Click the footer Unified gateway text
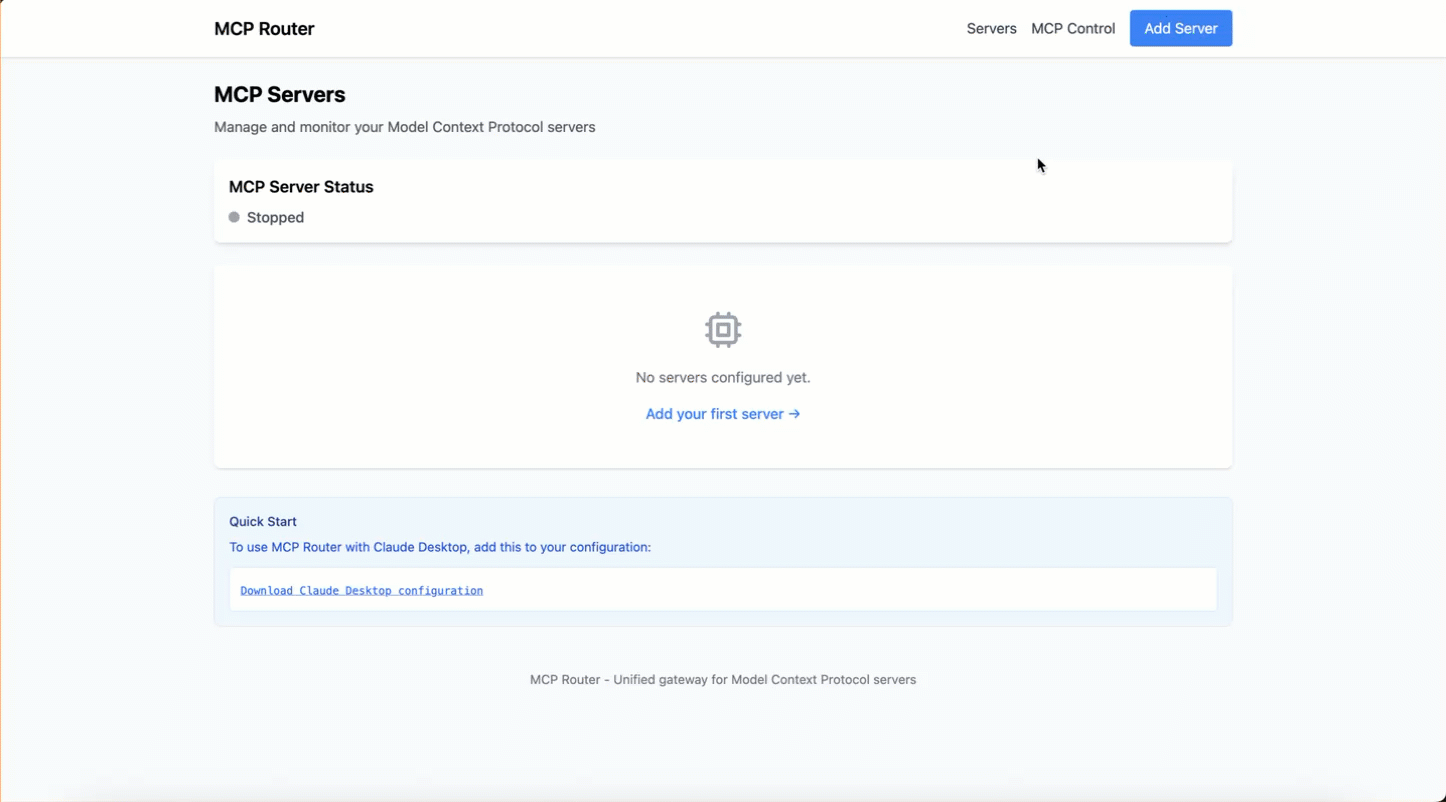The height and width of the screenshot is (802, 1446). 723,680
